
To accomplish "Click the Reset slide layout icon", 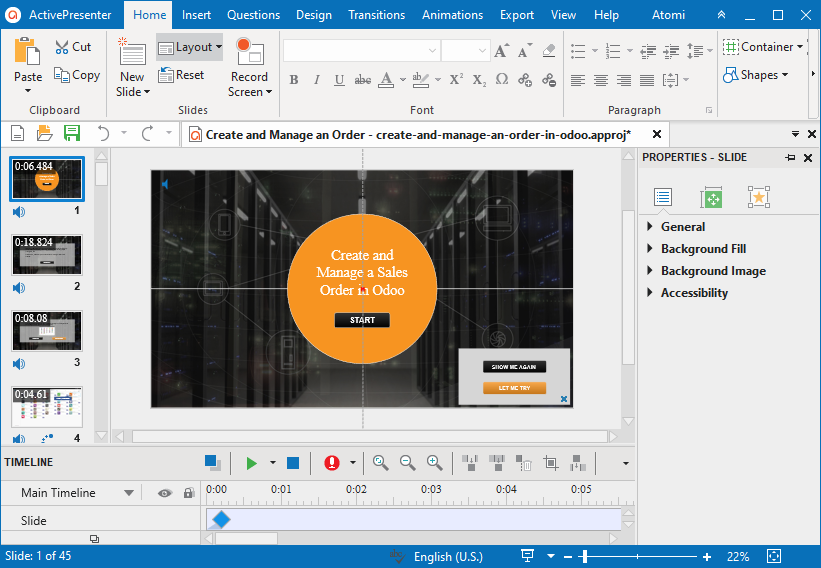I will coord(166,75).
